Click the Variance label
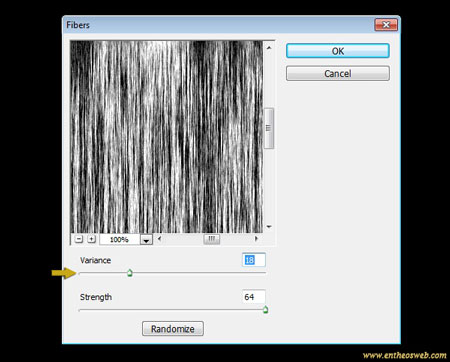This screenshot has height=362, width=450. pos(95,260)
